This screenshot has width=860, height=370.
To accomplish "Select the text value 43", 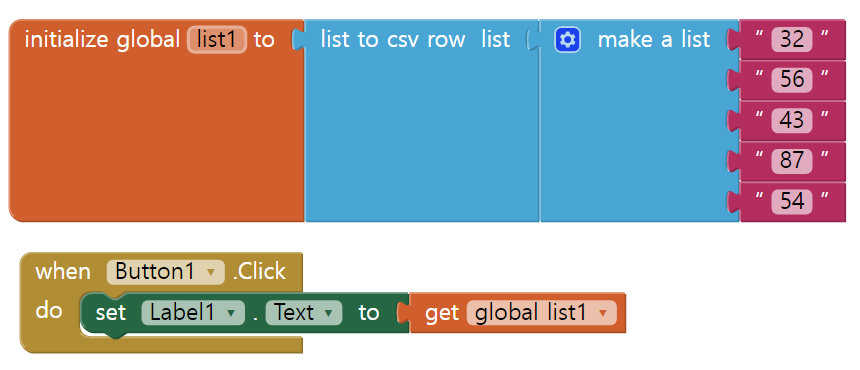I will coord(791,121).
